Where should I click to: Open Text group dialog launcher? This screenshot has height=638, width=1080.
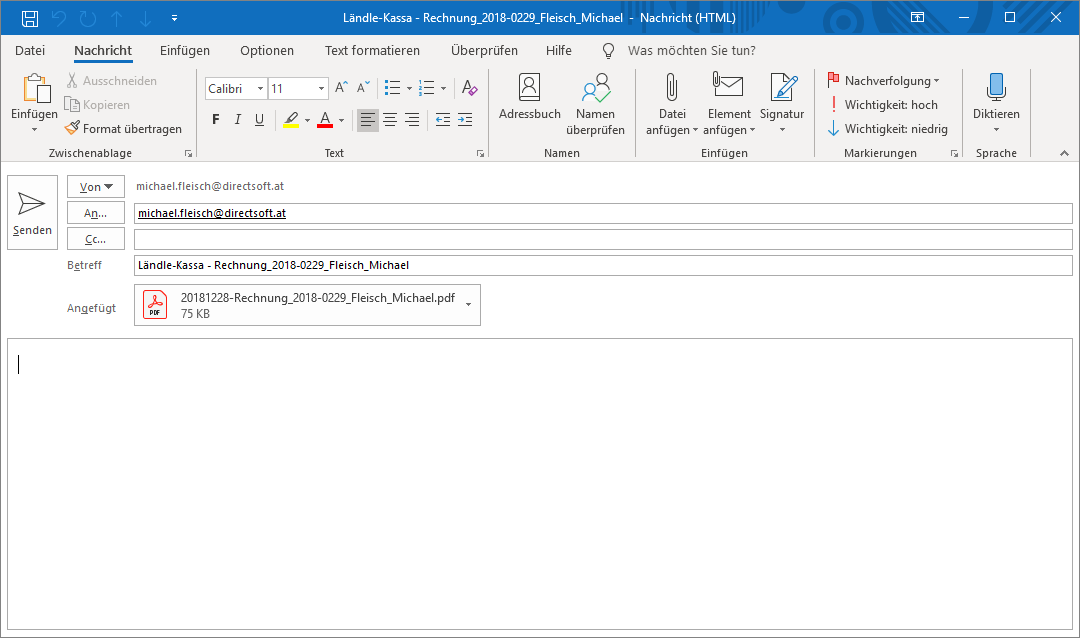(x=480, y=154)
